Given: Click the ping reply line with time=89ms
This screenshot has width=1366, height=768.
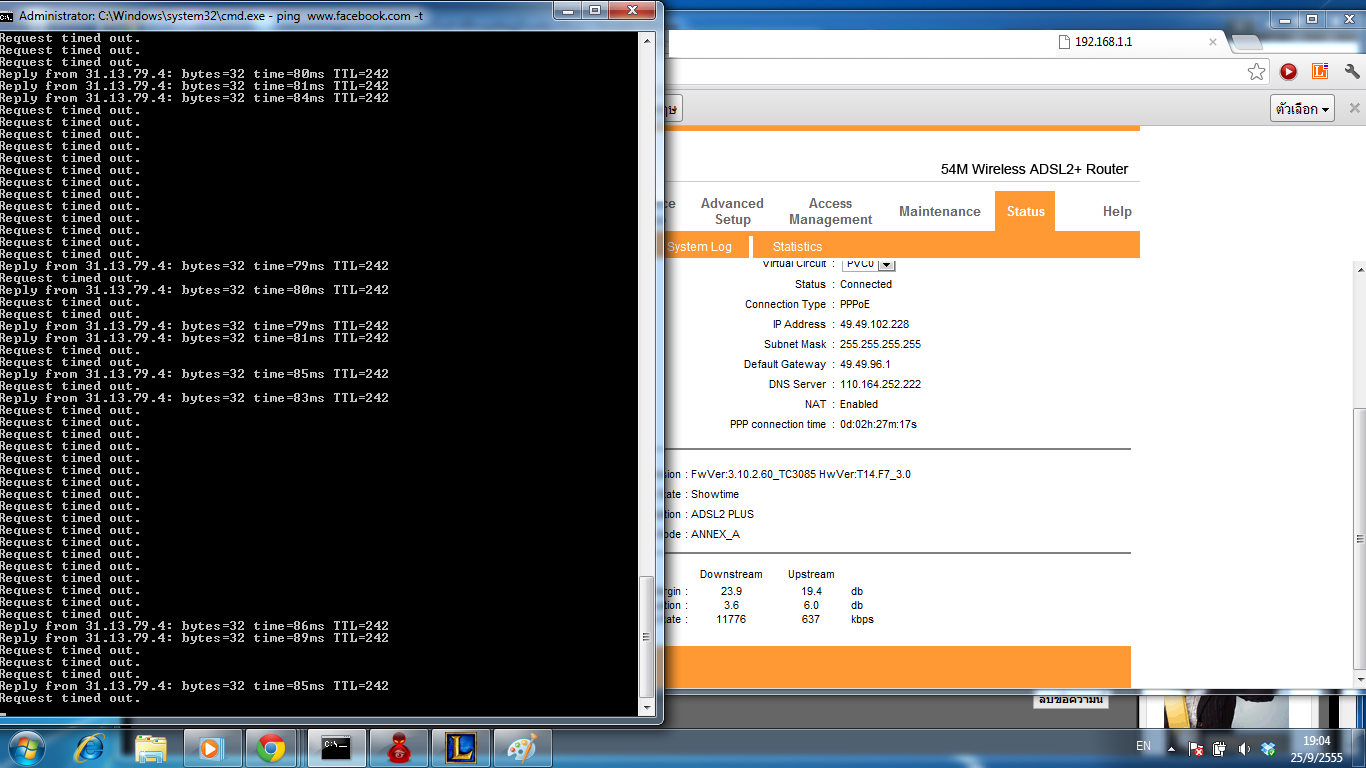Looking at the screenshot, I should 194,638.
